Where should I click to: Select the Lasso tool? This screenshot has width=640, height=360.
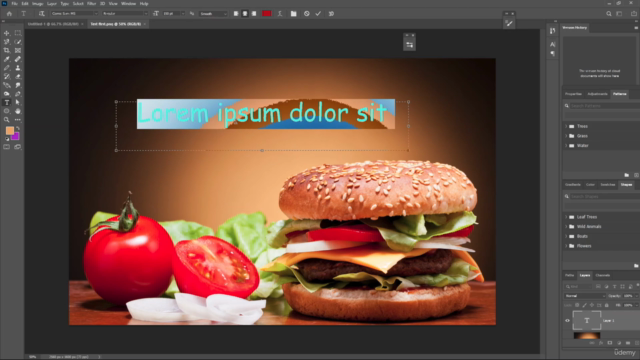click(x=7, y=42)
